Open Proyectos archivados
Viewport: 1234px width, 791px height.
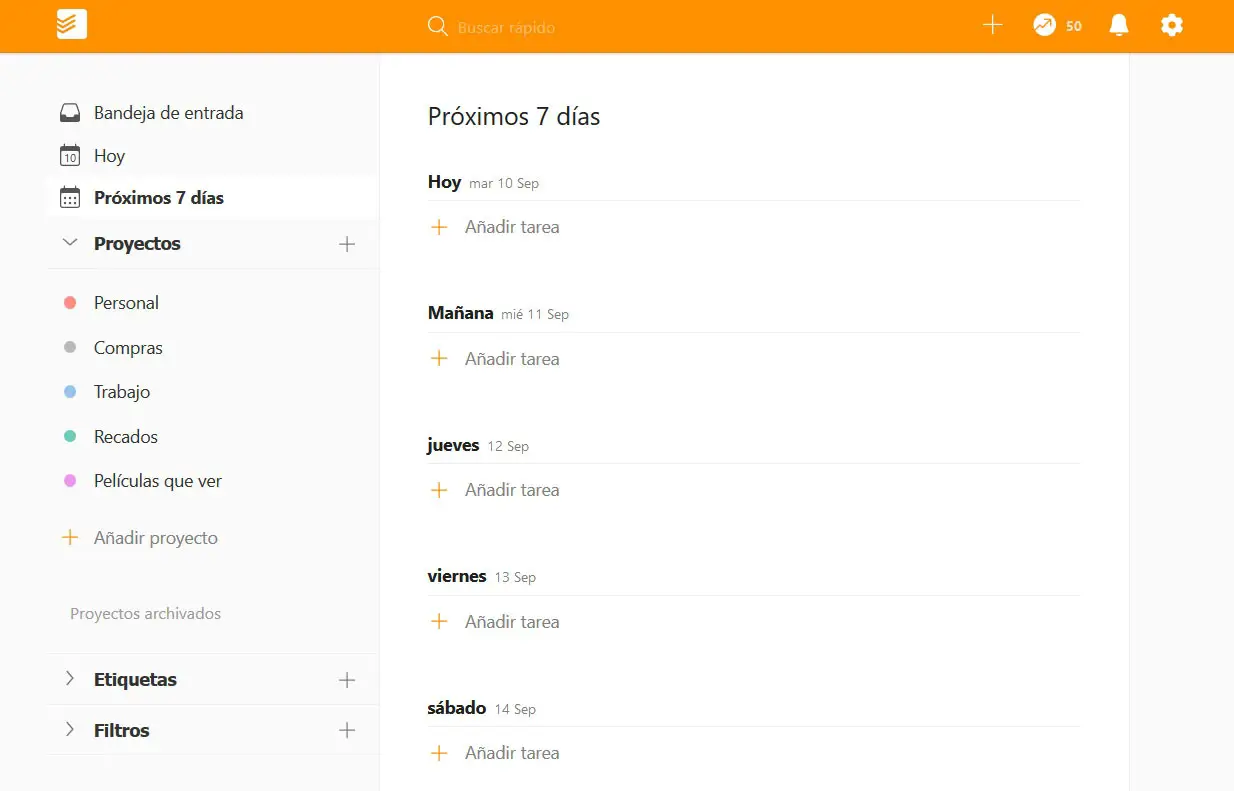[x=145, y=614]
